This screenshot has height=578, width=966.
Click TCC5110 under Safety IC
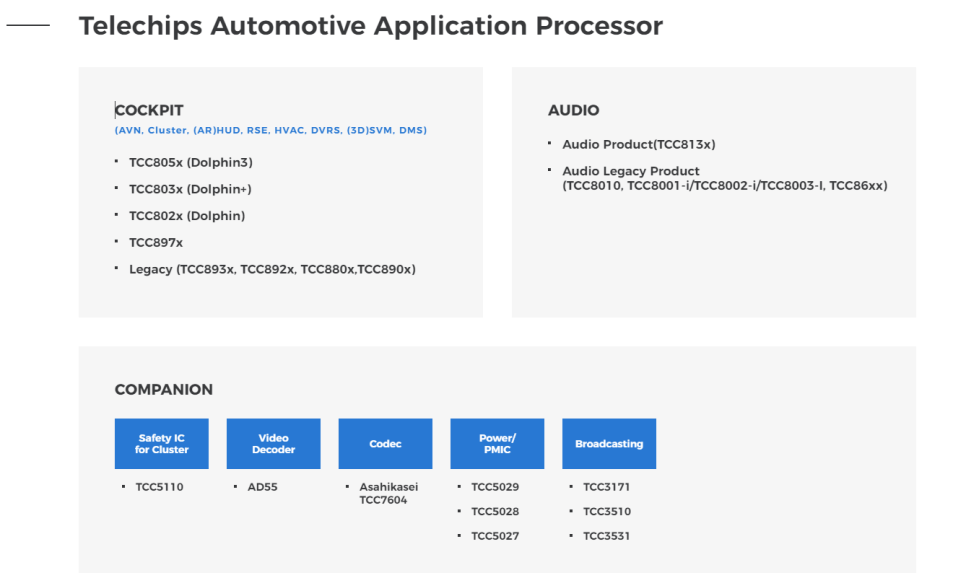(x=160, y=487)
